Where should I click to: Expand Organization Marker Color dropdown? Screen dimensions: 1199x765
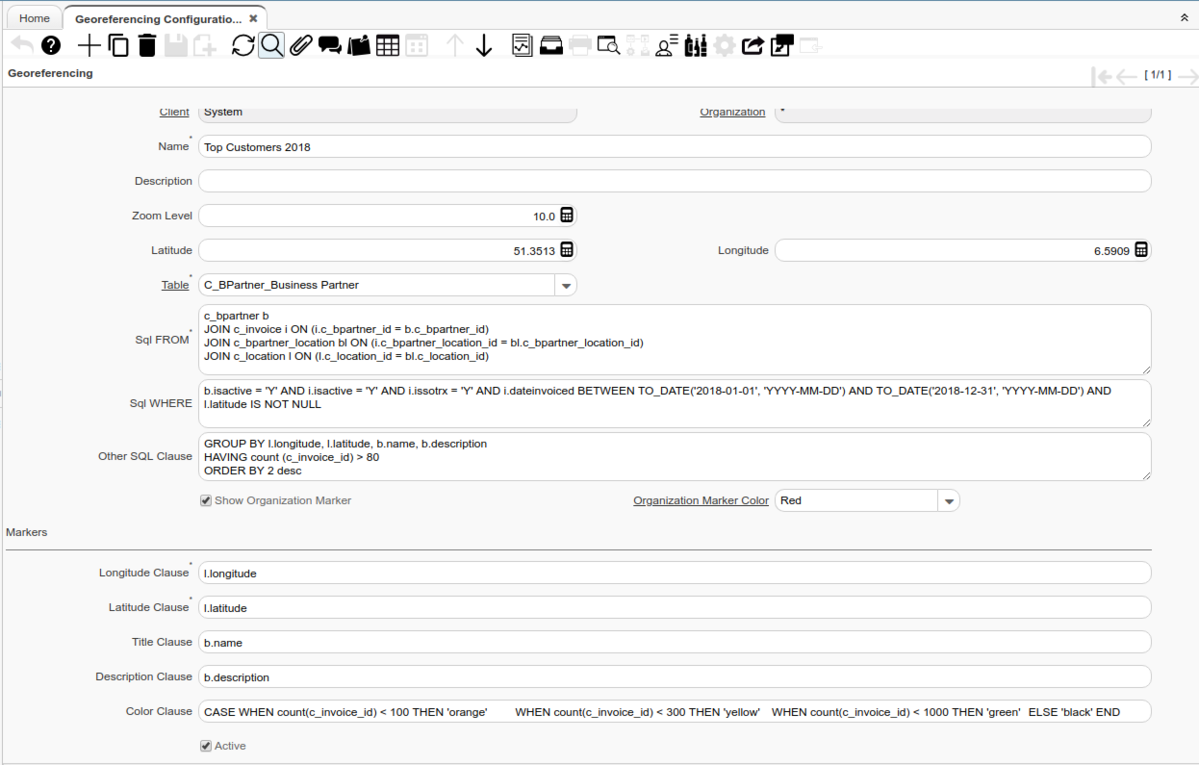tap(949, 501)
